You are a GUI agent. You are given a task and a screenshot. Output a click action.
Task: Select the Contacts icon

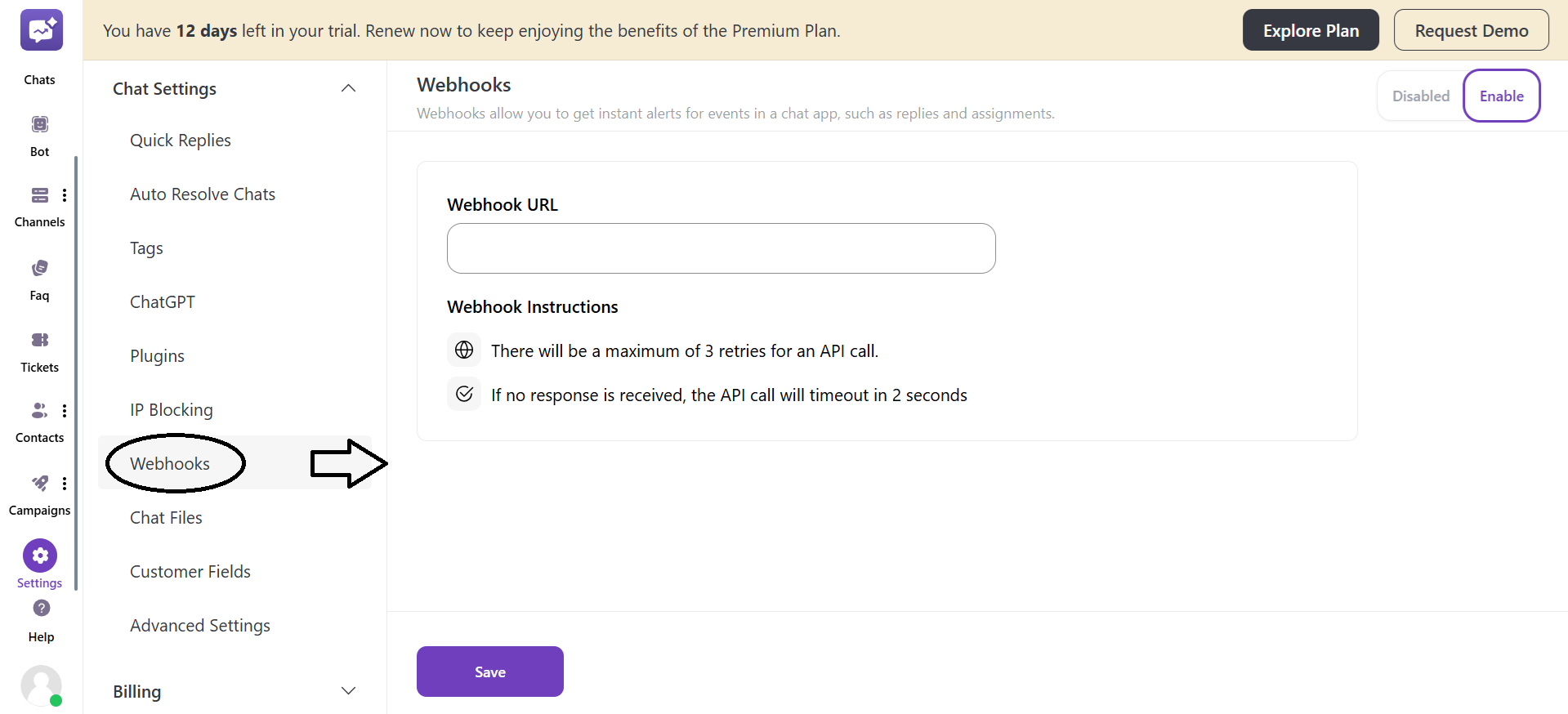click(x=39, y=411)
